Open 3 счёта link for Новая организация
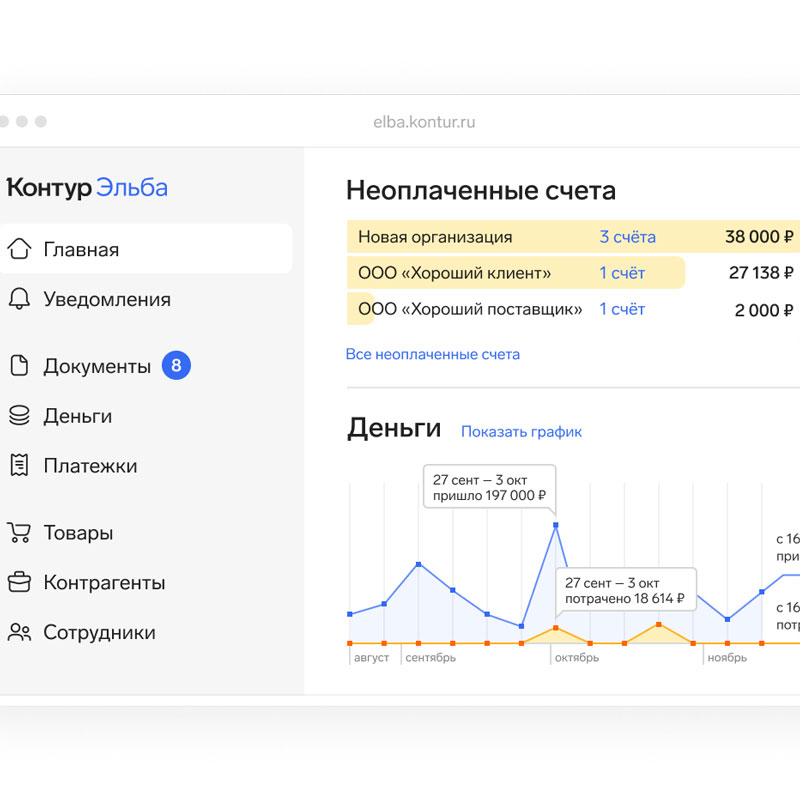Image resolution: width=800 pixels, height=800 pixels. [x=627, y=237]
